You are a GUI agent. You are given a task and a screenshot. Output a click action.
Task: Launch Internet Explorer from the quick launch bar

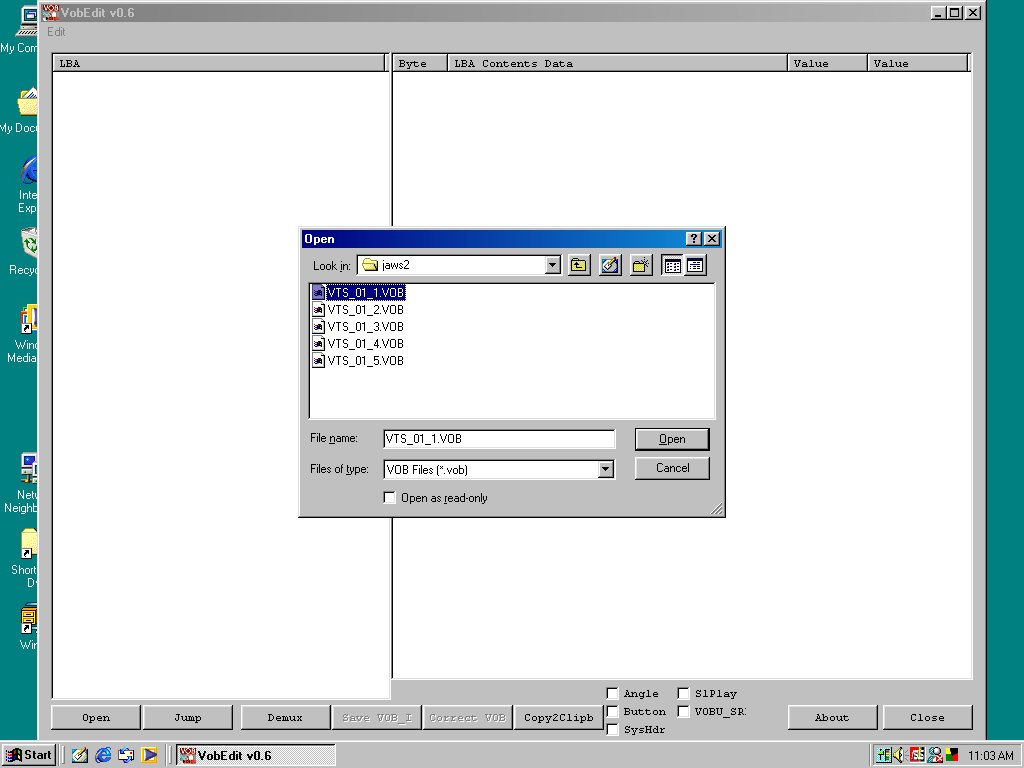[103, 755]
